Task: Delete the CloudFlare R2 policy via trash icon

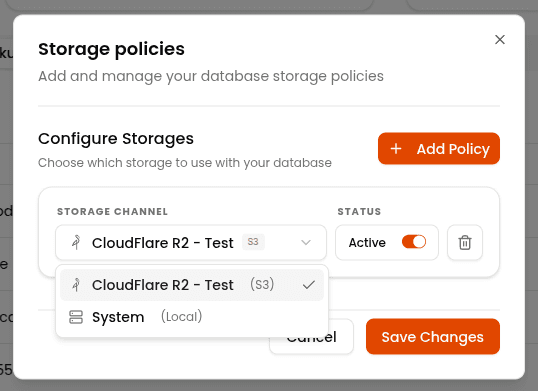Action: (465, 242)
